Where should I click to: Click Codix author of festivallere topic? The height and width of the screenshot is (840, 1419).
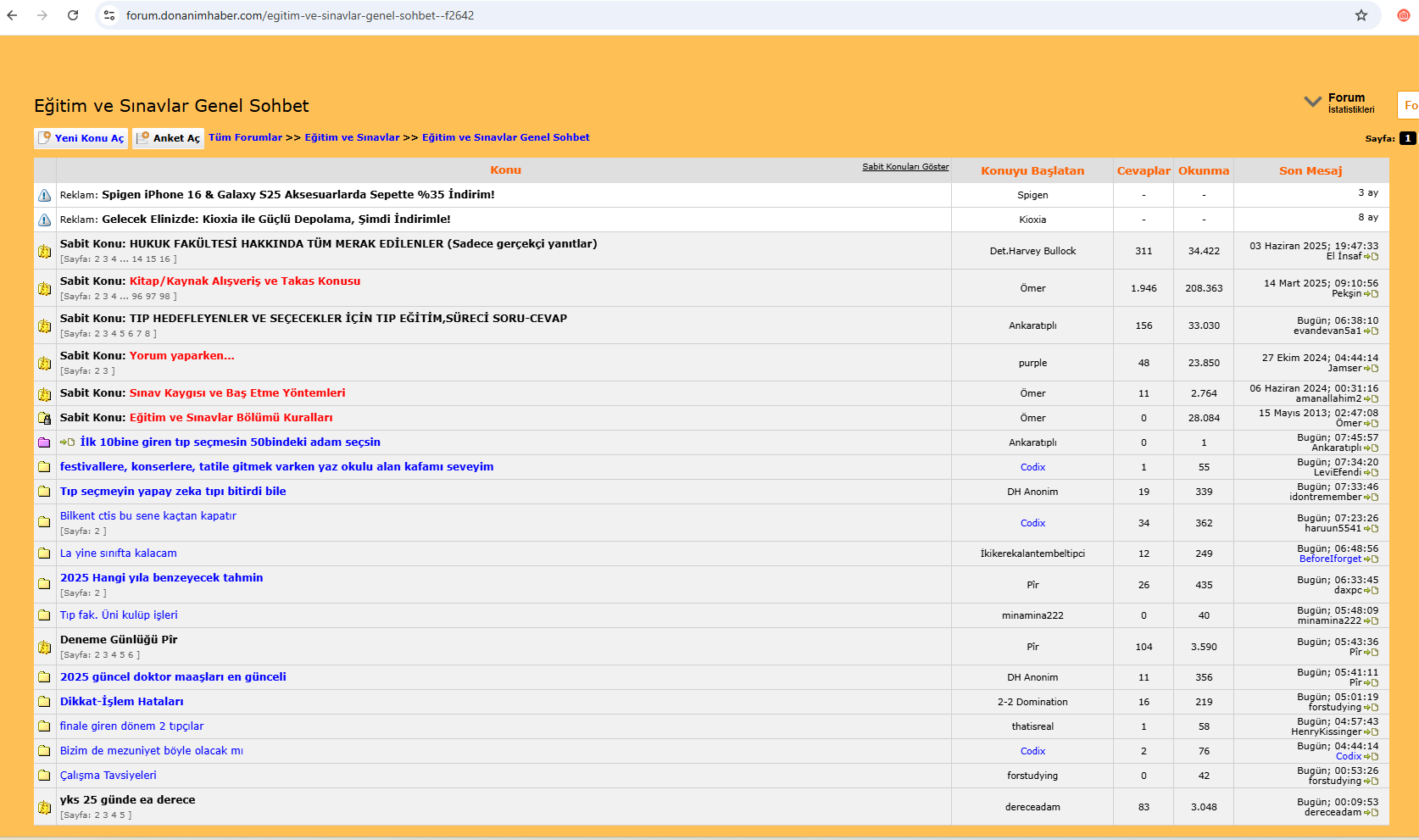1032,467
